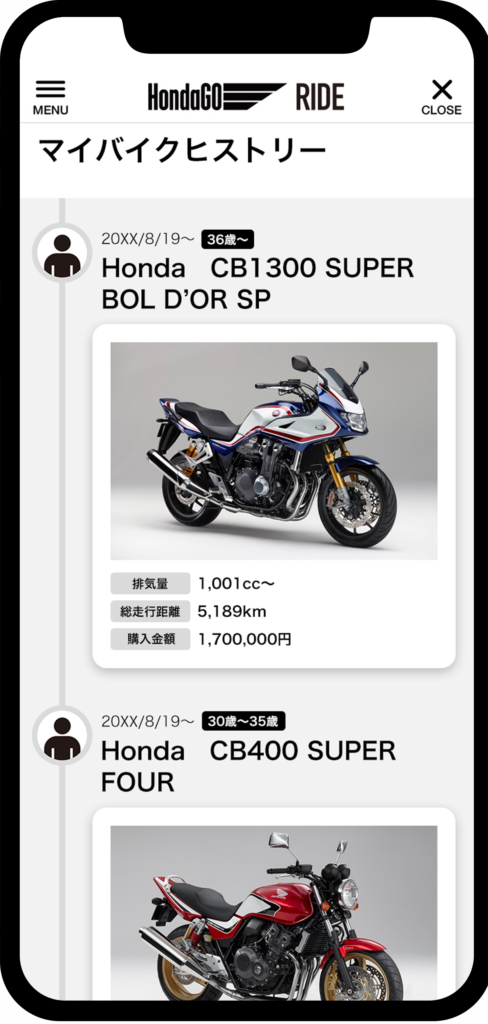
Task: Open the hamburger MENU icon
Action: point(50,98)
